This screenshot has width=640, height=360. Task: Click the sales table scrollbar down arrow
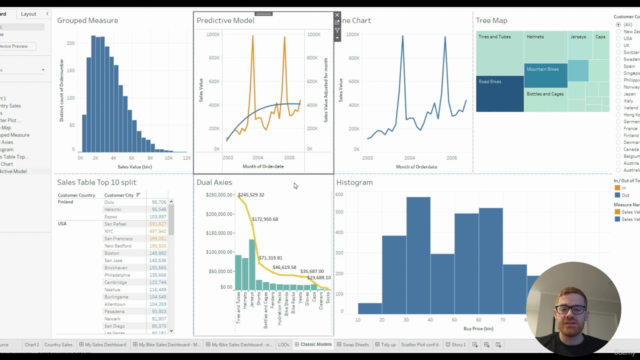171,331
